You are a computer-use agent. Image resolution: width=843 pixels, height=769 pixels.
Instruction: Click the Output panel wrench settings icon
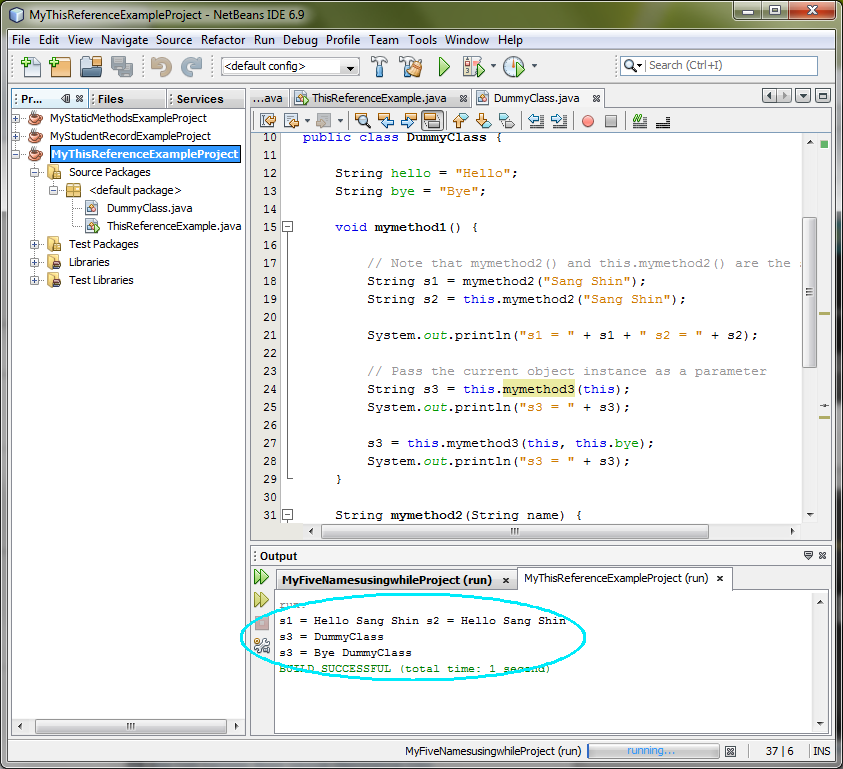[x=262, y=645]
